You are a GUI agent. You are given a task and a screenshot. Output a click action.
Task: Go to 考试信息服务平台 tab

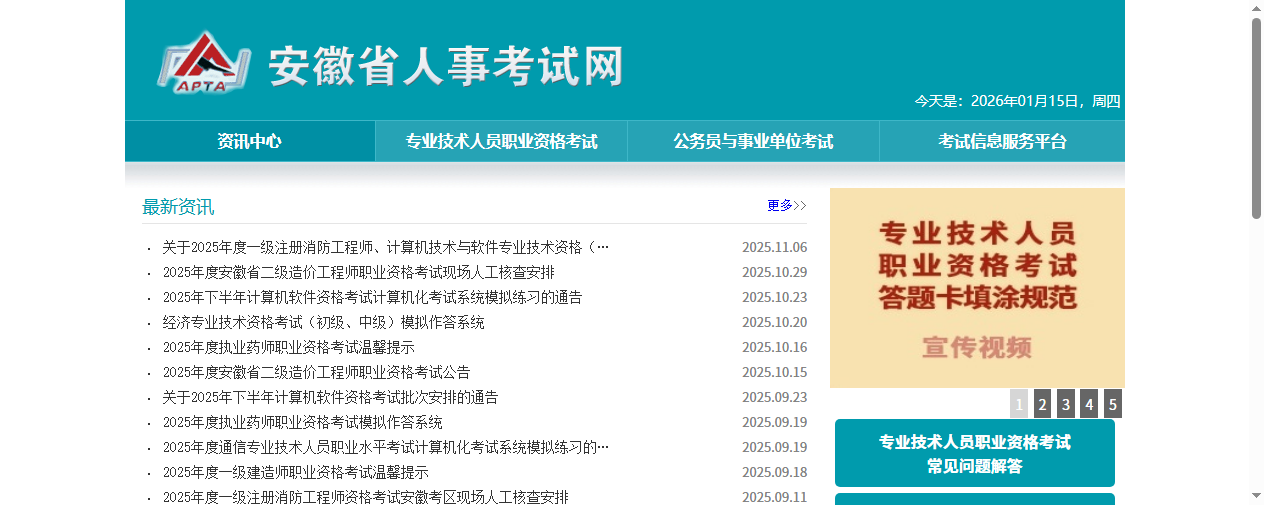click(1002, 141)
